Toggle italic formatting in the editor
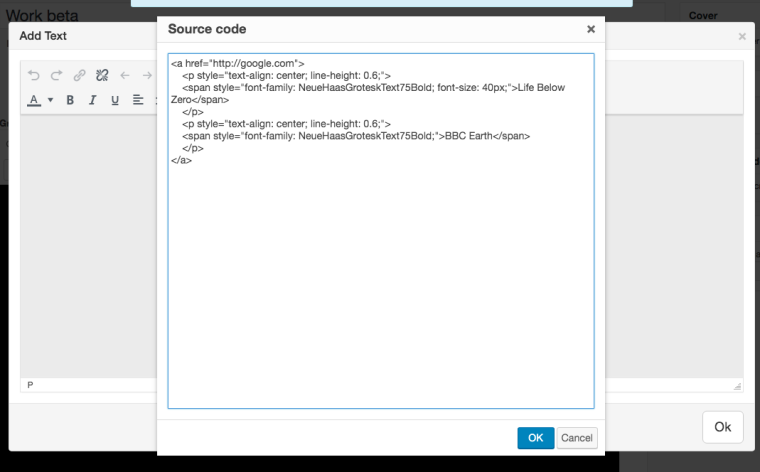Image resolution: width=760 pixels, height=472 pixels. [92, 100]
